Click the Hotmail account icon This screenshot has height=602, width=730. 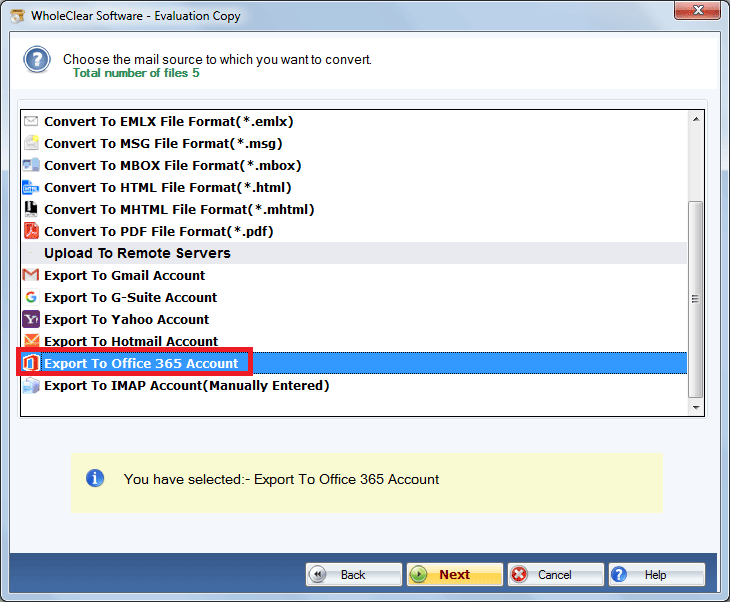pos(31,341)
